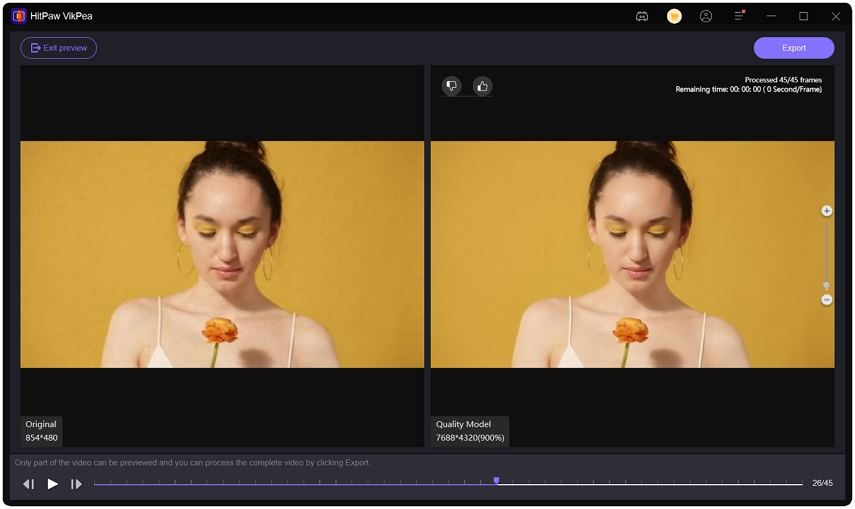Click the unplayed portion of timeline

pos(651,484)
